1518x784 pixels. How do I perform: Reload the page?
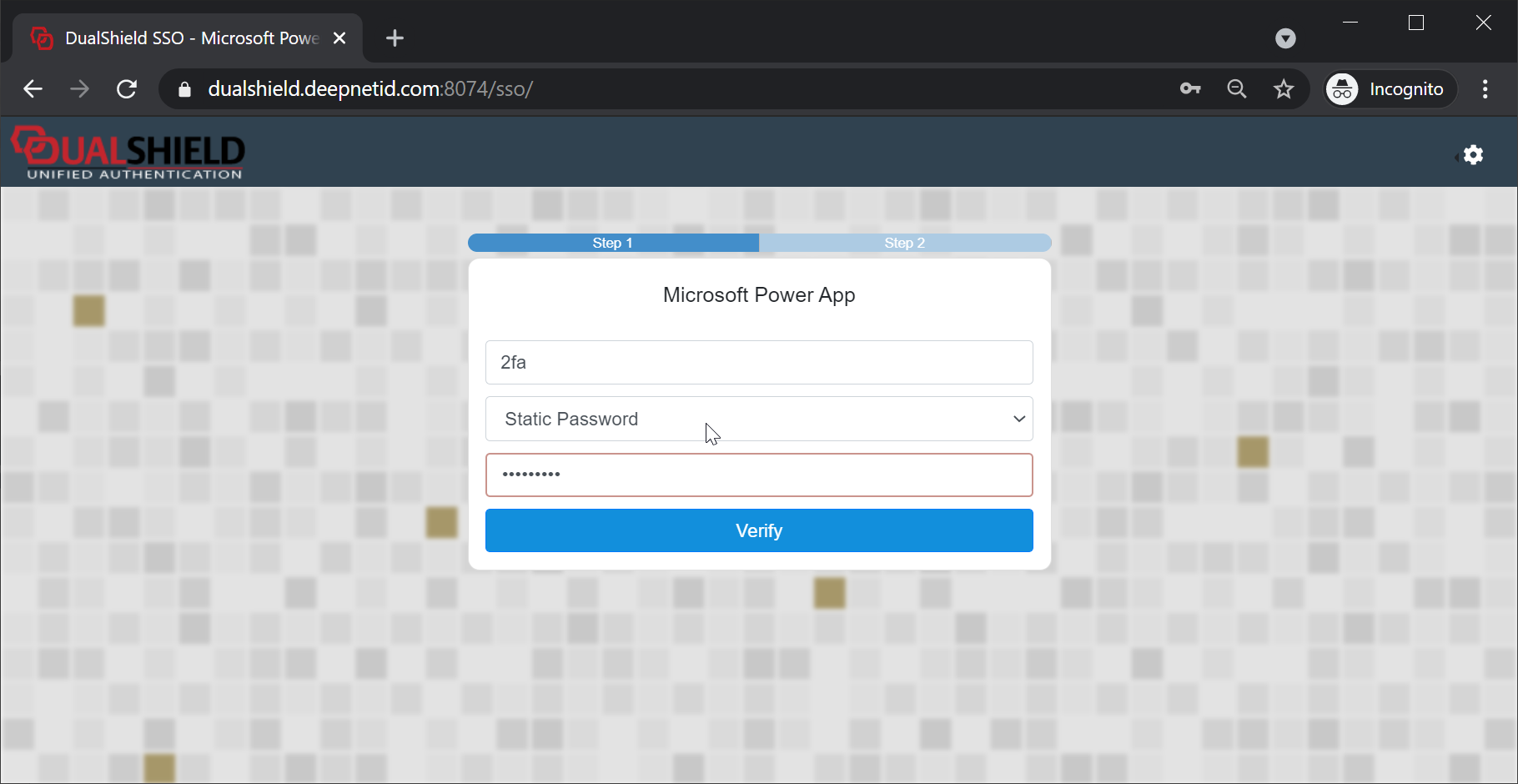(x=127, y=89)
